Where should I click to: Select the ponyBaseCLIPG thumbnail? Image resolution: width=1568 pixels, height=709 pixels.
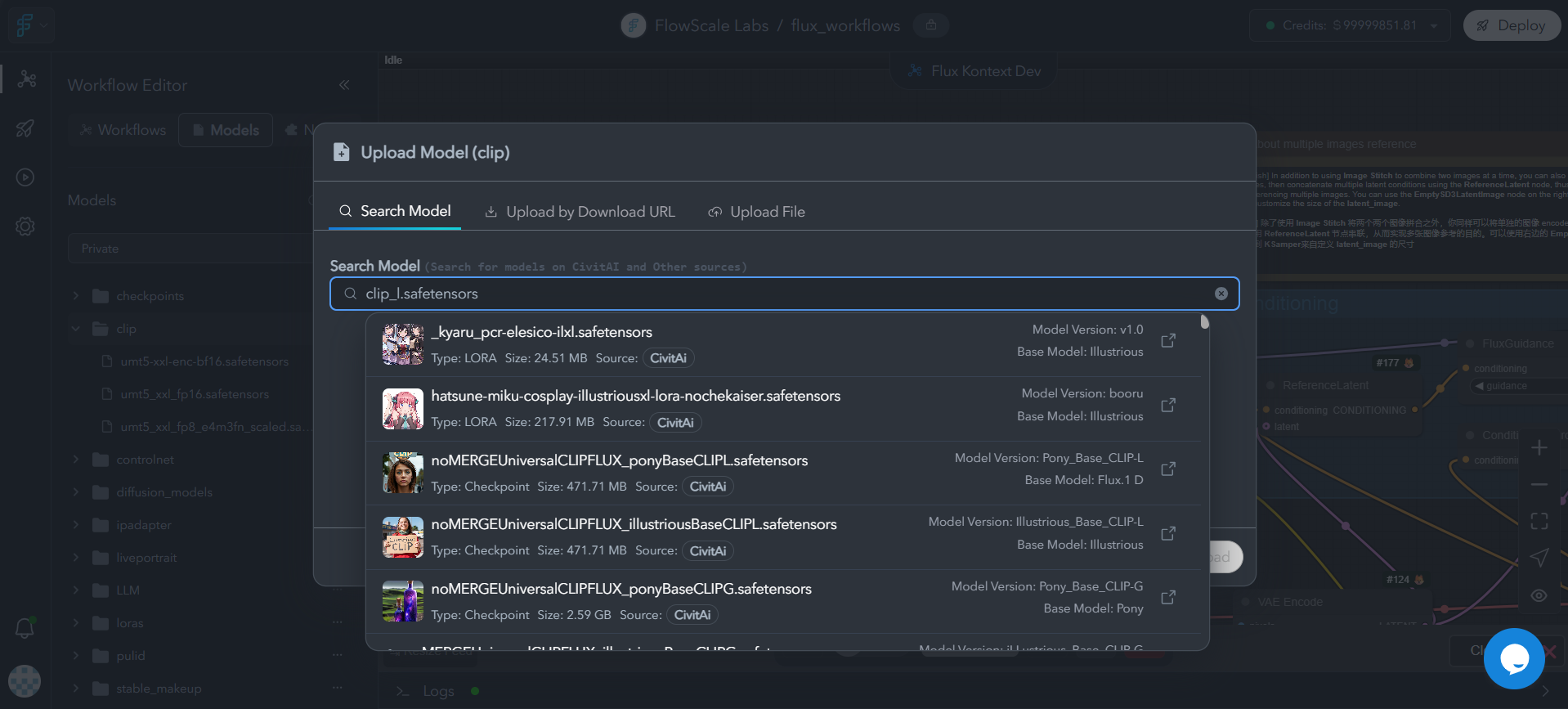pos(403,601)
